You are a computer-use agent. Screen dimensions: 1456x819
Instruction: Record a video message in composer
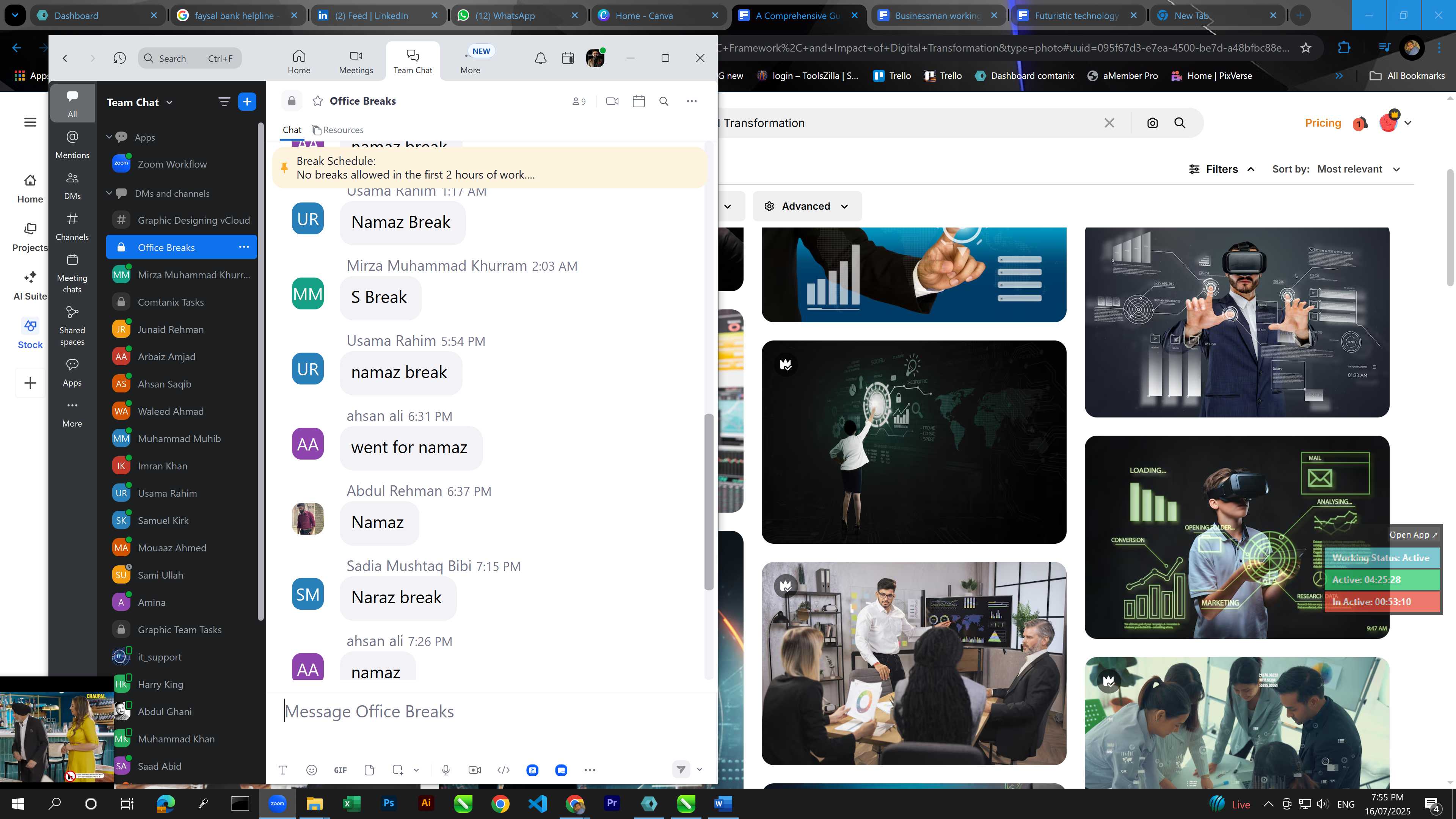point(475,770)
